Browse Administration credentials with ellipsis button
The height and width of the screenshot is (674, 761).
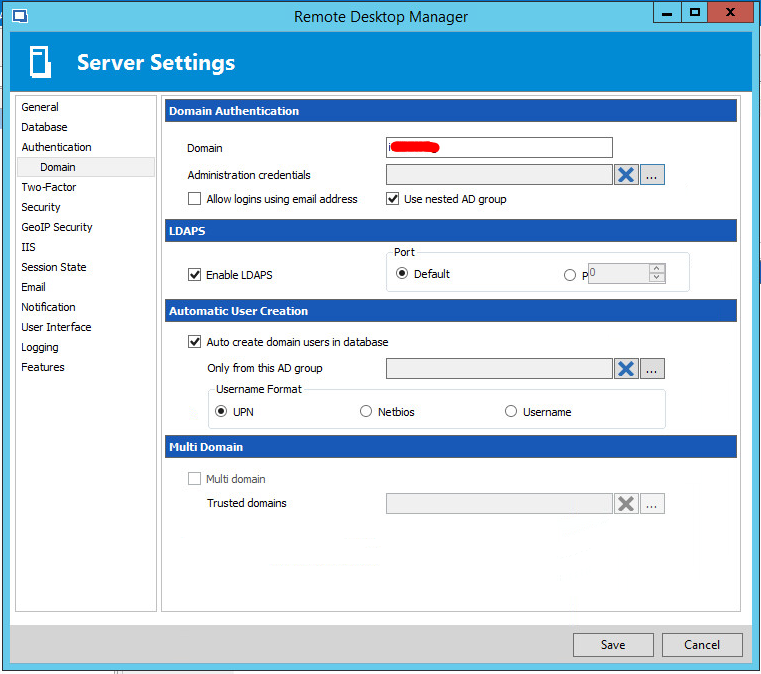click(652, 175)
